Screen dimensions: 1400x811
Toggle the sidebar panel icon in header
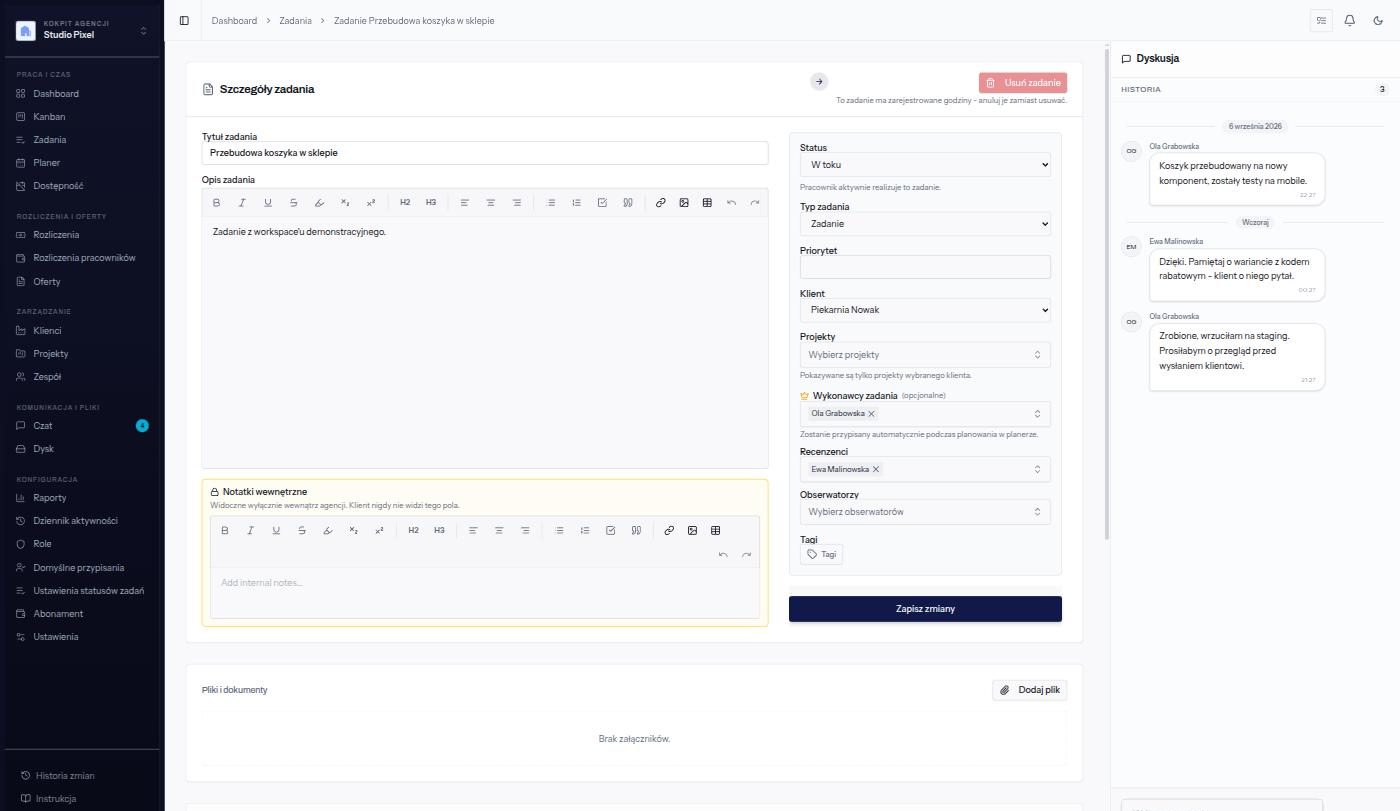point(184,20)
